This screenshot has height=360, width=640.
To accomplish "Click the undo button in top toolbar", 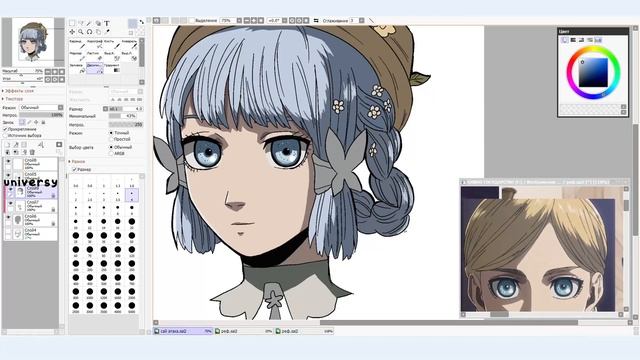I will point(156,20).
